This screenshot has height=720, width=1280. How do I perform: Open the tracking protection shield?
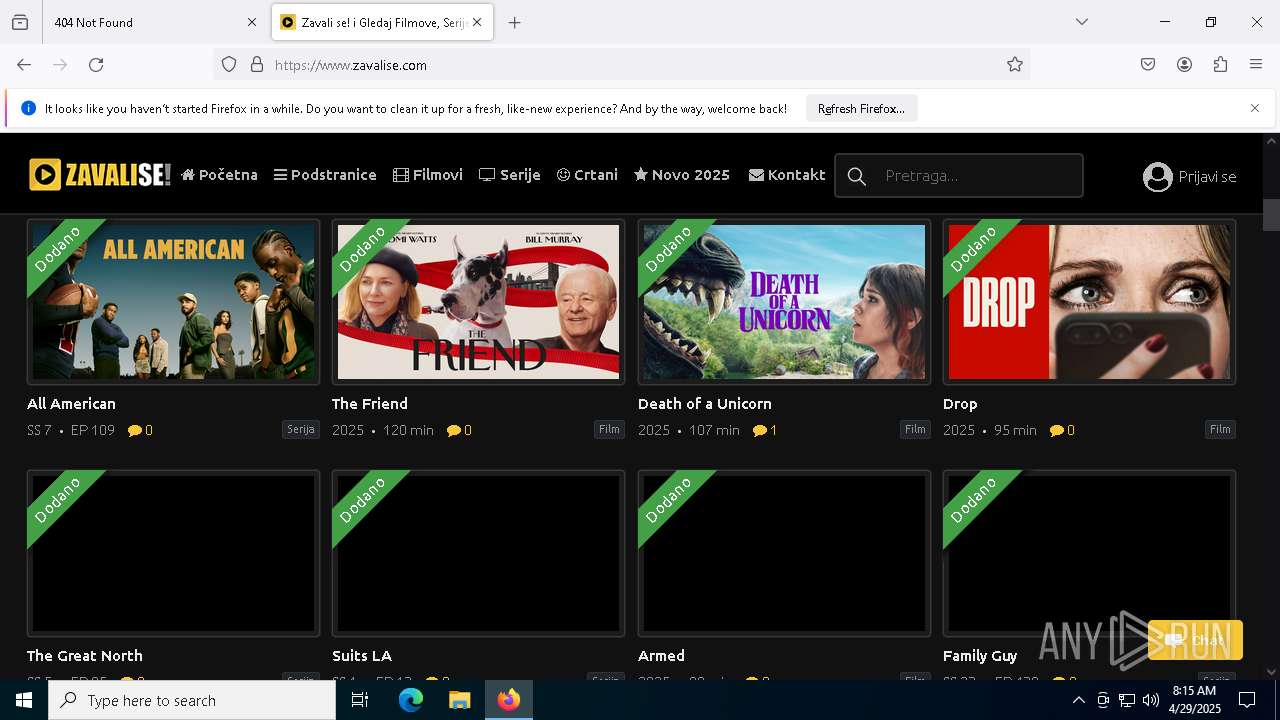tap(229, 65)
